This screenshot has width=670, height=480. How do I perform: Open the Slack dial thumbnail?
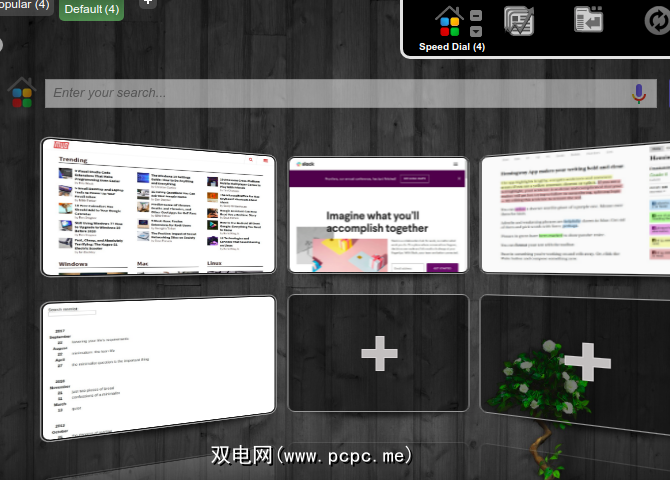pyautogui.click(x=378, y=214)
